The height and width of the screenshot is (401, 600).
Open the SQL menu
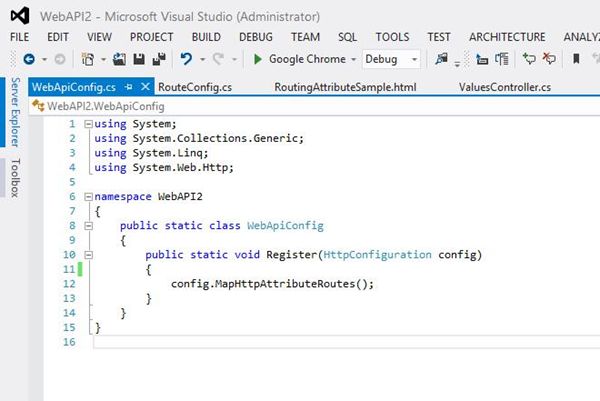click(347, 37)
